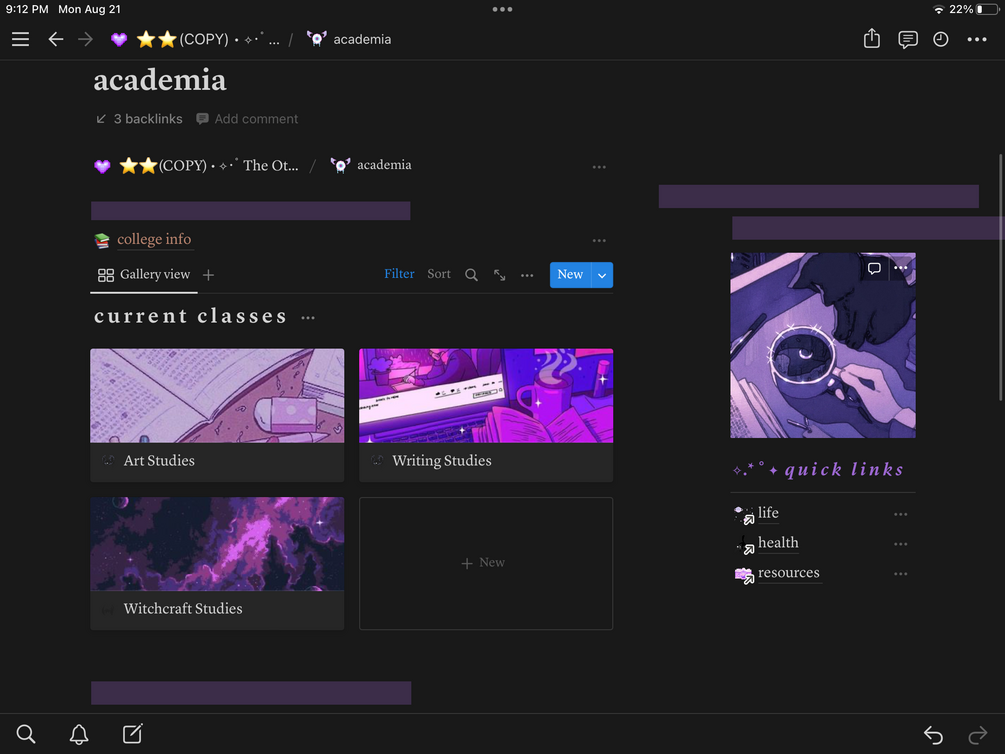Open the Witchcraft Studies card
This screenshot has height=754, width=1005.
[x=217, y=563]
